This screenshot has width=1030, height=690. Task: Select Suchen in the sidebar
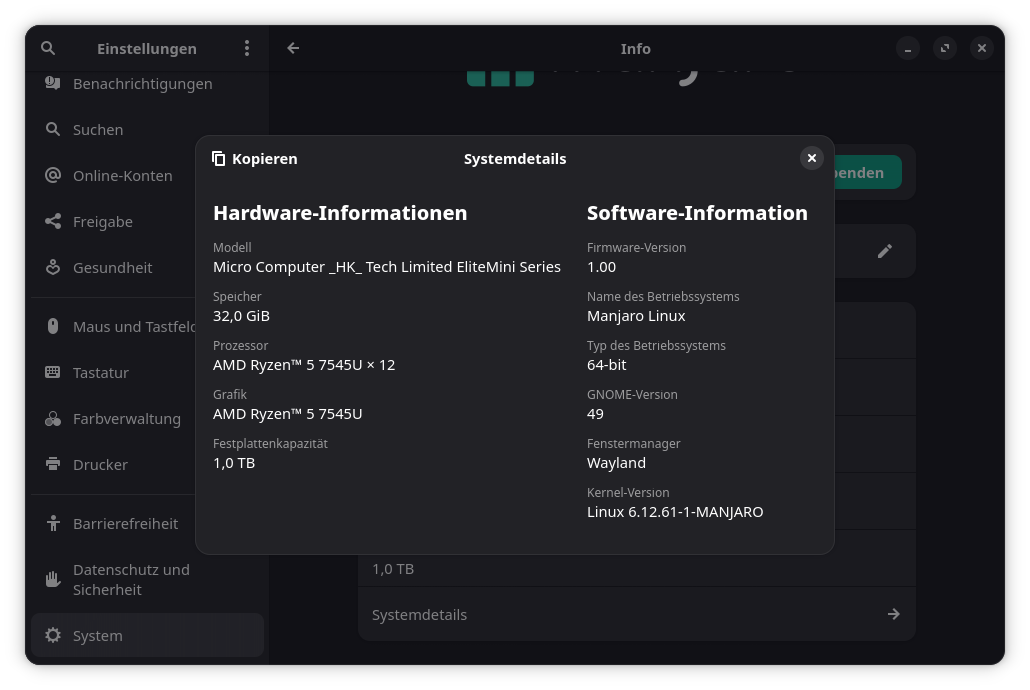coord(98,130)
